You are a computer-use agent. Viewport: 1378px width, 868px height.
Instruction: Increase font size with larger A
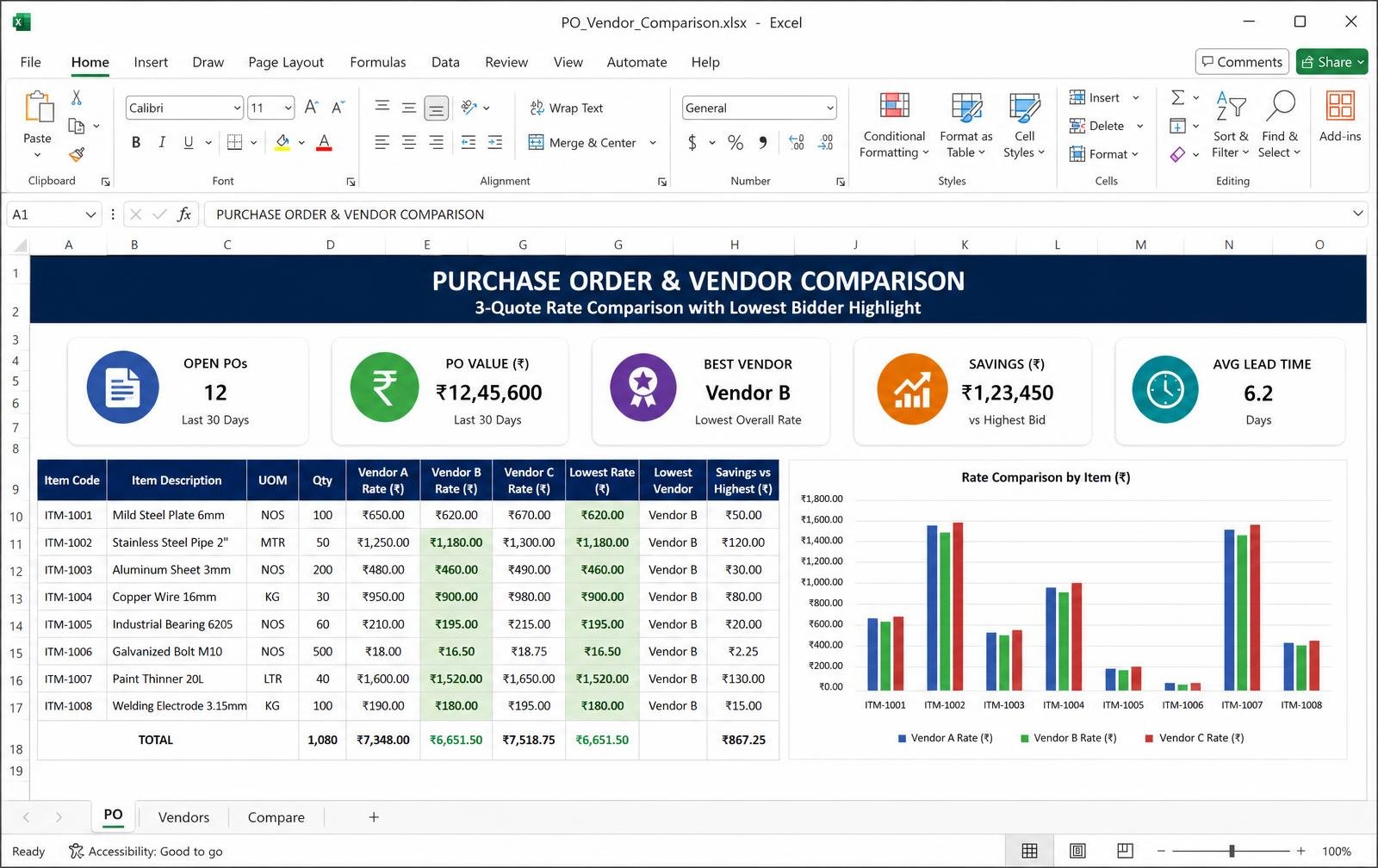click(312, 107)
